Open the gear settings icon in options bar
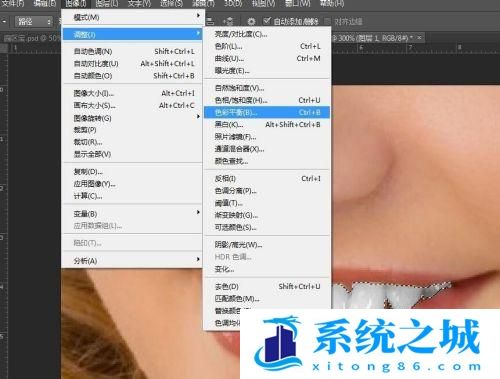The width and height of the screenshot is (500, 379). click(251, 22)
